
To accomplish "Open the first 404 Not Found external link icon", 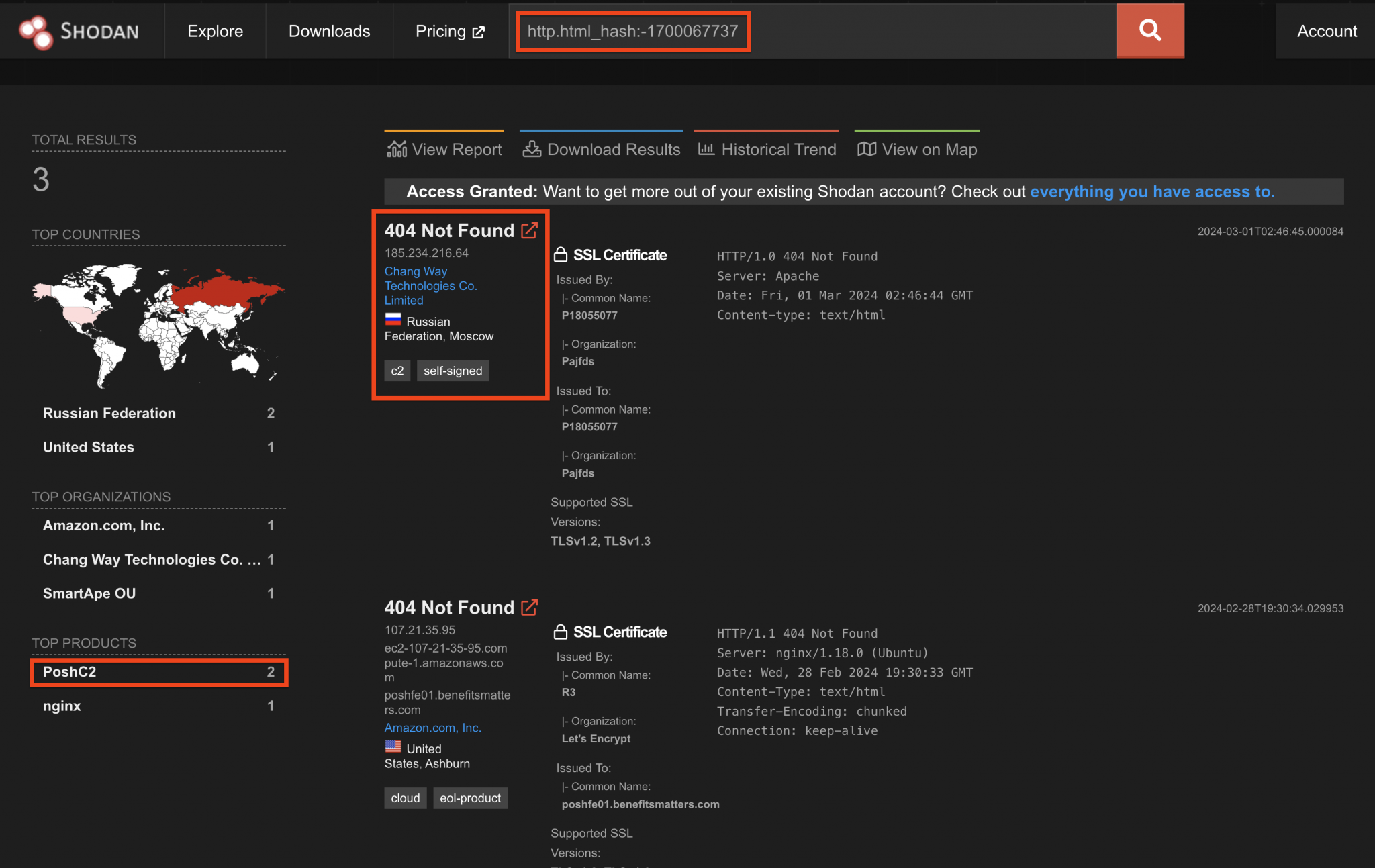I will [x=530, y=230].
